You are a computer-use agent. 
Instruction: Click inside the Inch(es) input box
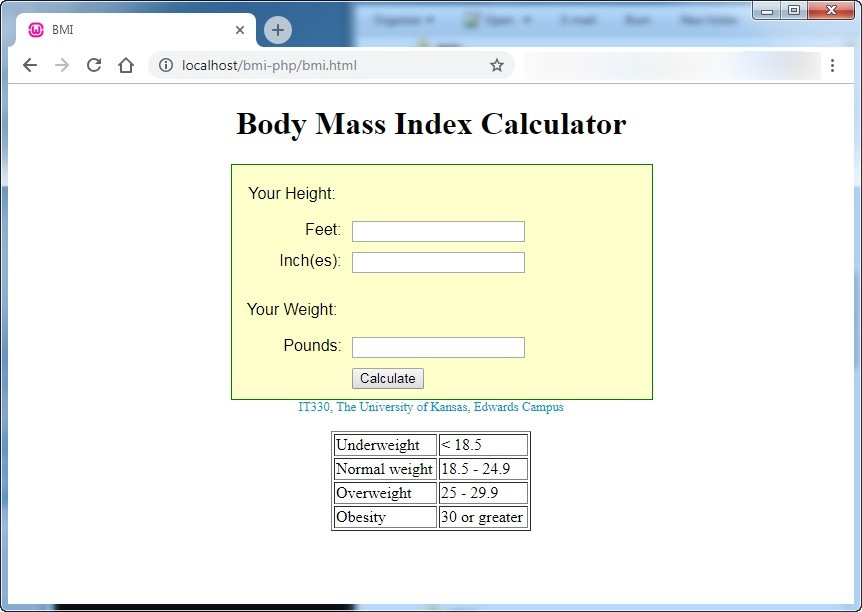pyautogui.click(x=438, y=262)
